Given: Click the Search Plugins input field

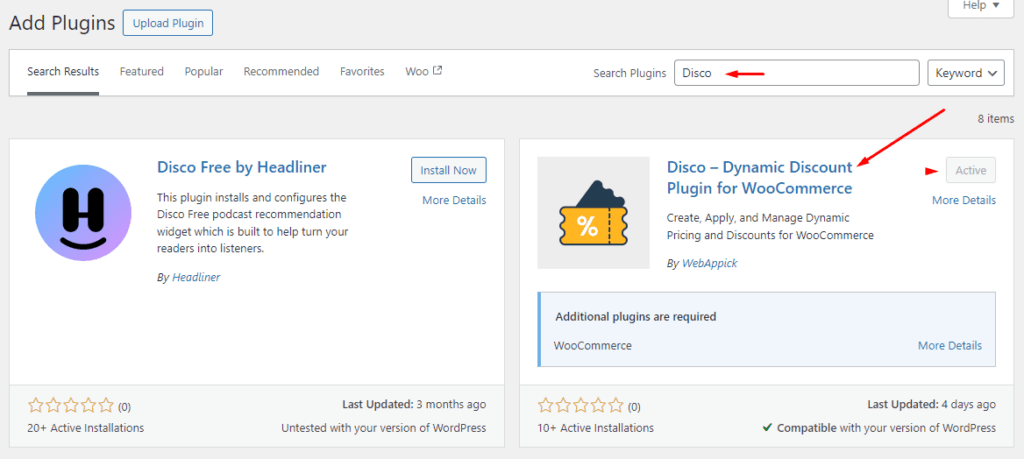Looking at the screenshot, I should 796,73.
